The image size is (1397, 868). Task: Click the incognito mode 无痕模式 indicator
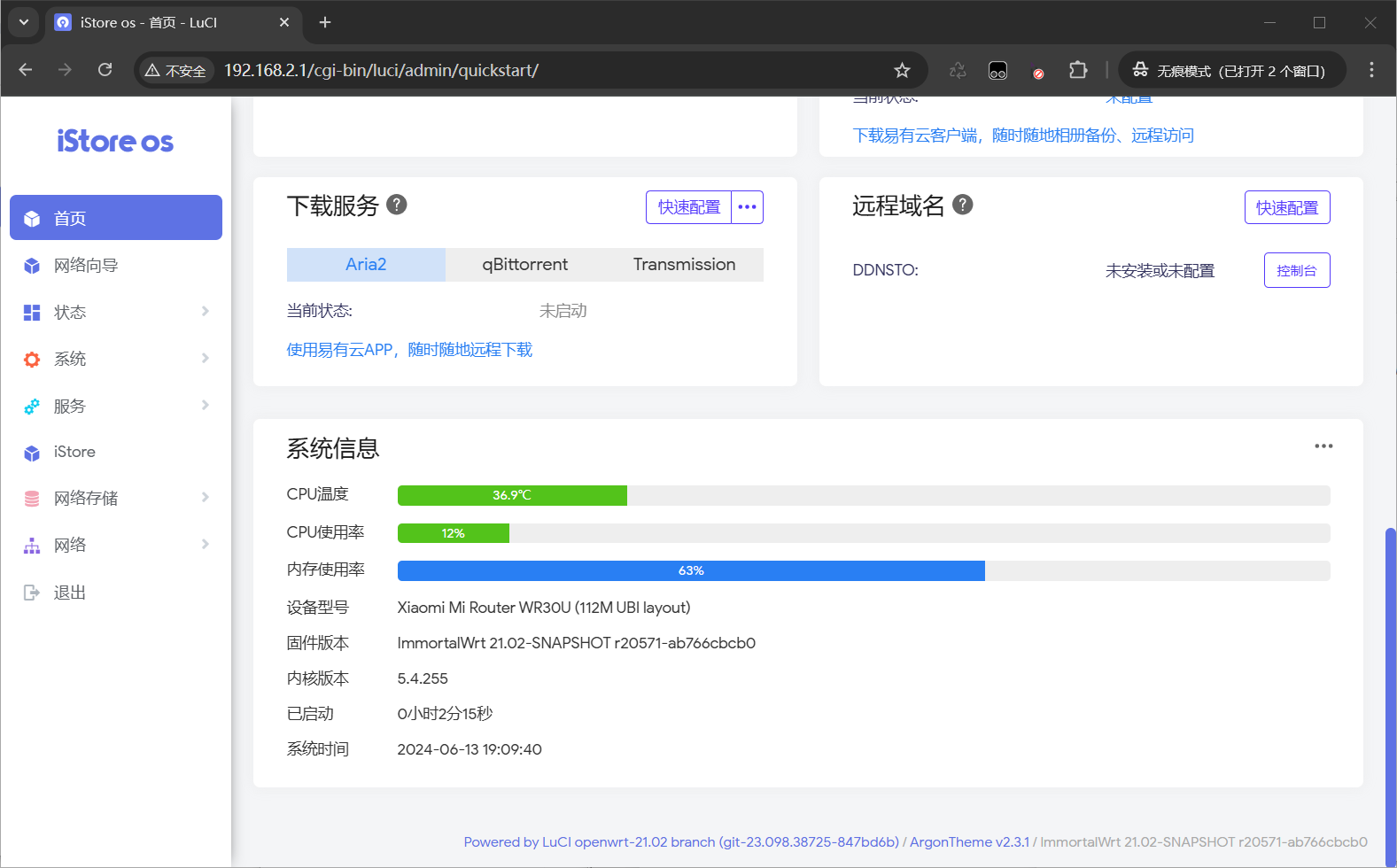pyautogui.click(x=1232, y=70)
